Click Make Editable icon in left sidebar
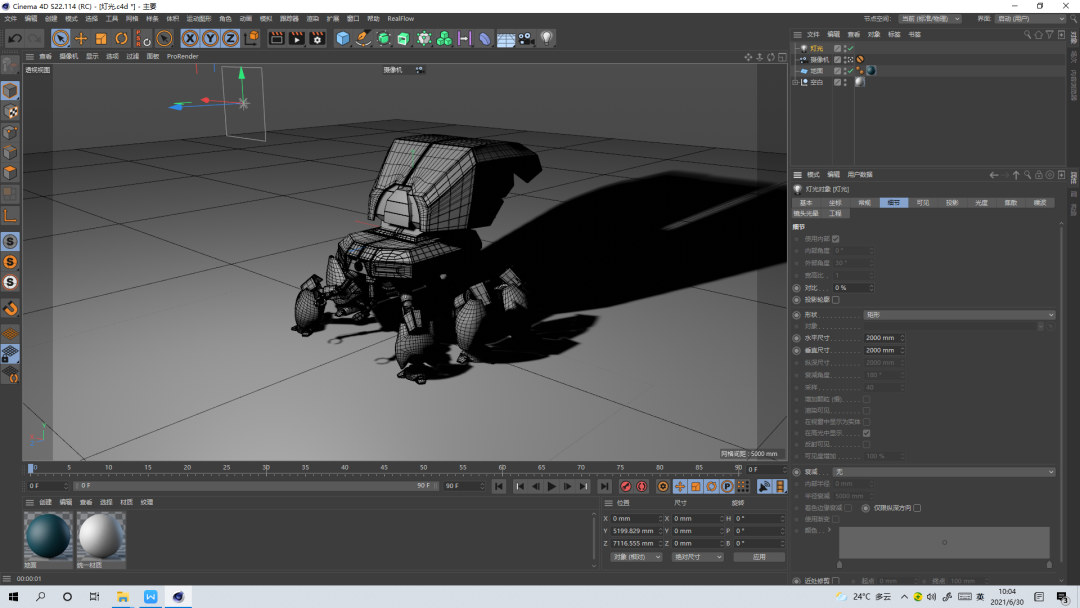The height and width of the screenshot is (608, 1080). click(x=10, y=65)
